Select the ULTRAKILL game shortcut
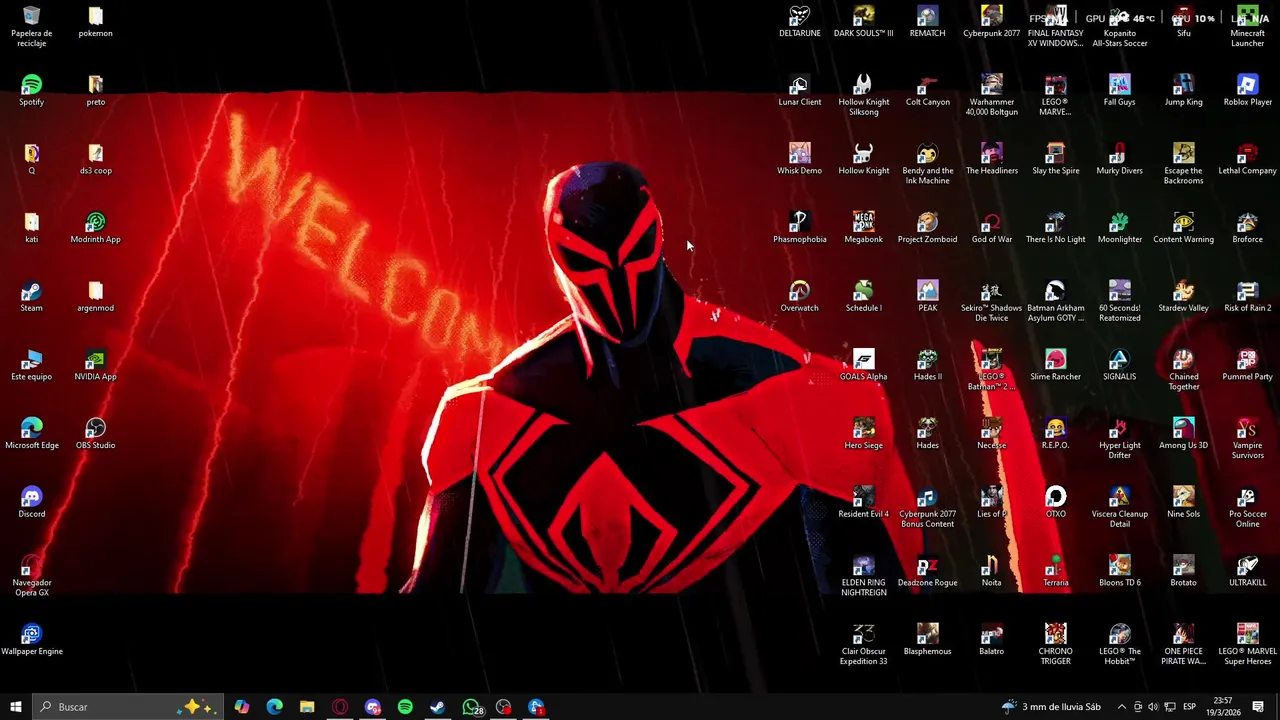Viewport: 1280px width, 720px height. pos(1247,571)
